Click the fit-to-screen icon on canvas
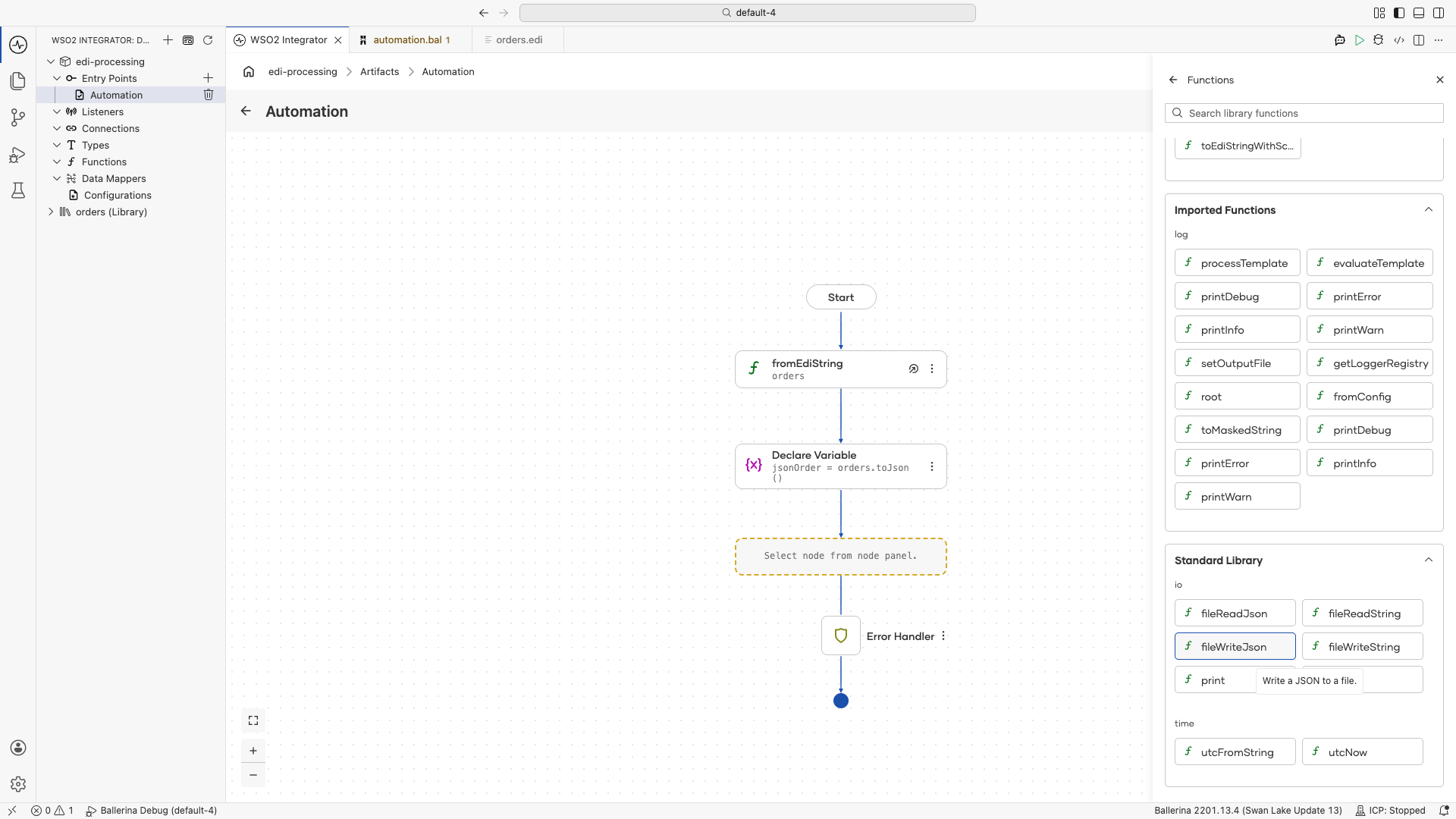 point(253,720)
